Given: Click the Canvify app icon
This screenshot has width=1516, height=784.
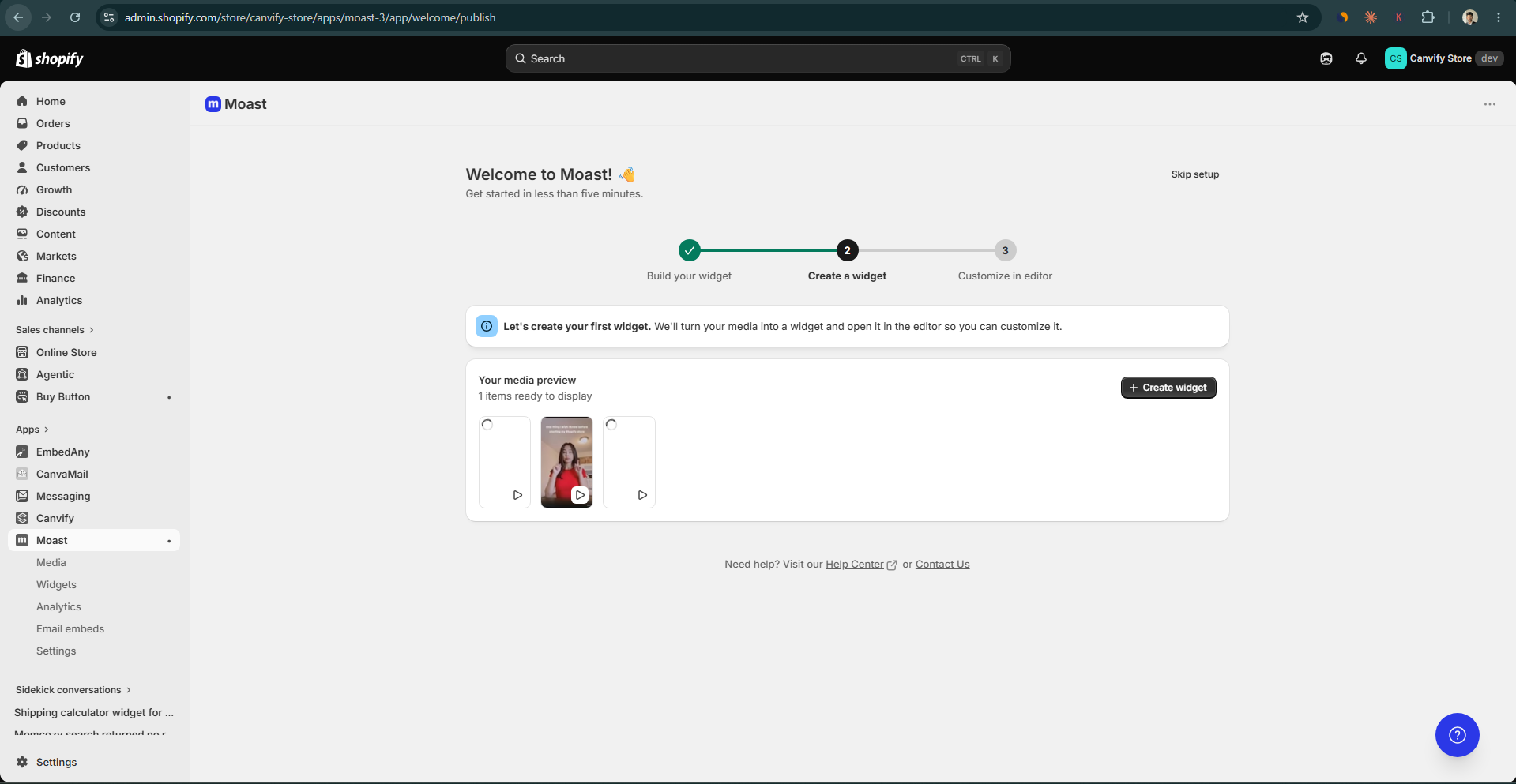Looking at the screenshot, I should tap(22, 518).
